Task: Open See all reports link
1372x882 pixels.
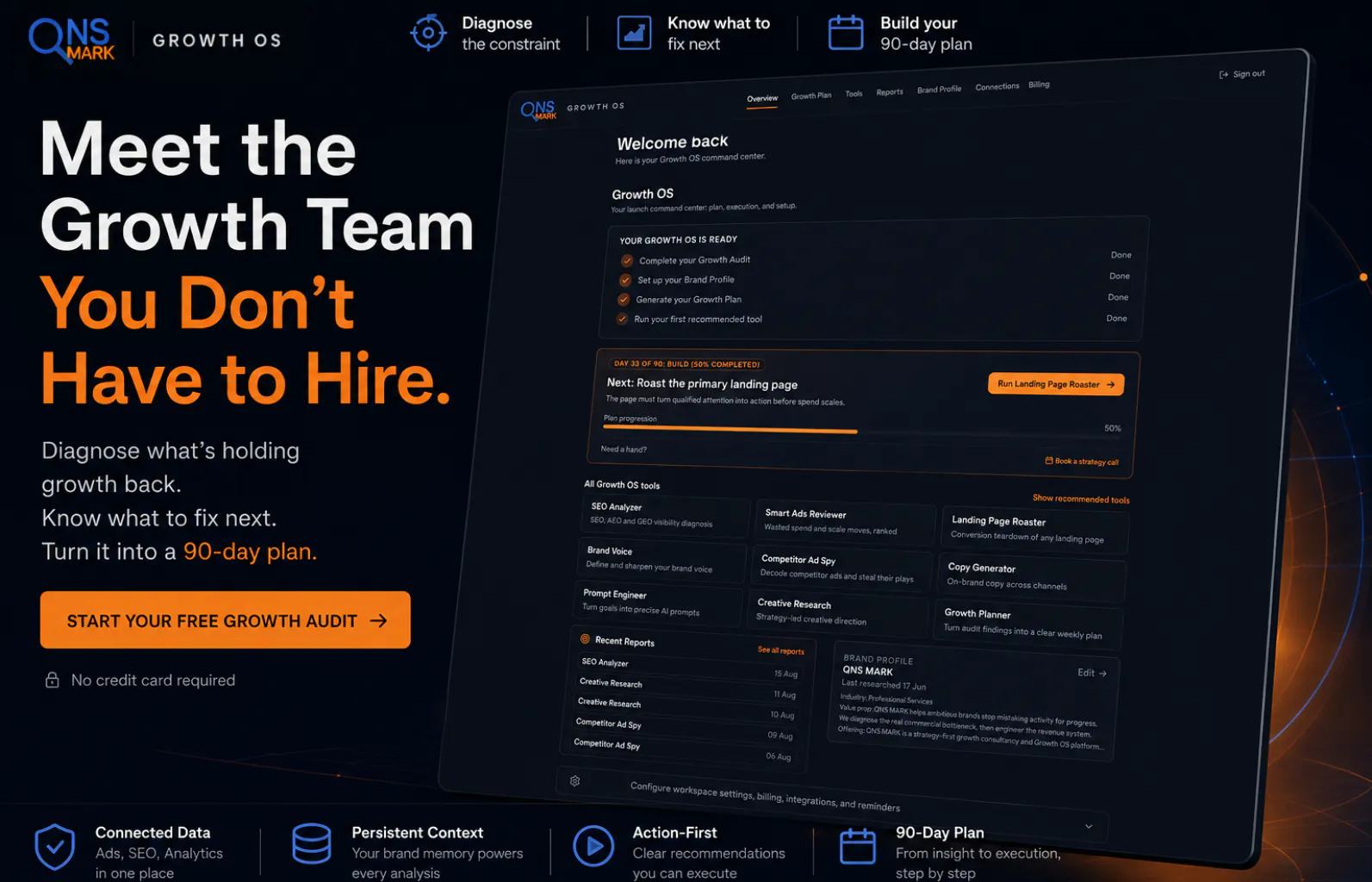Action: click(x=781, y=650)
